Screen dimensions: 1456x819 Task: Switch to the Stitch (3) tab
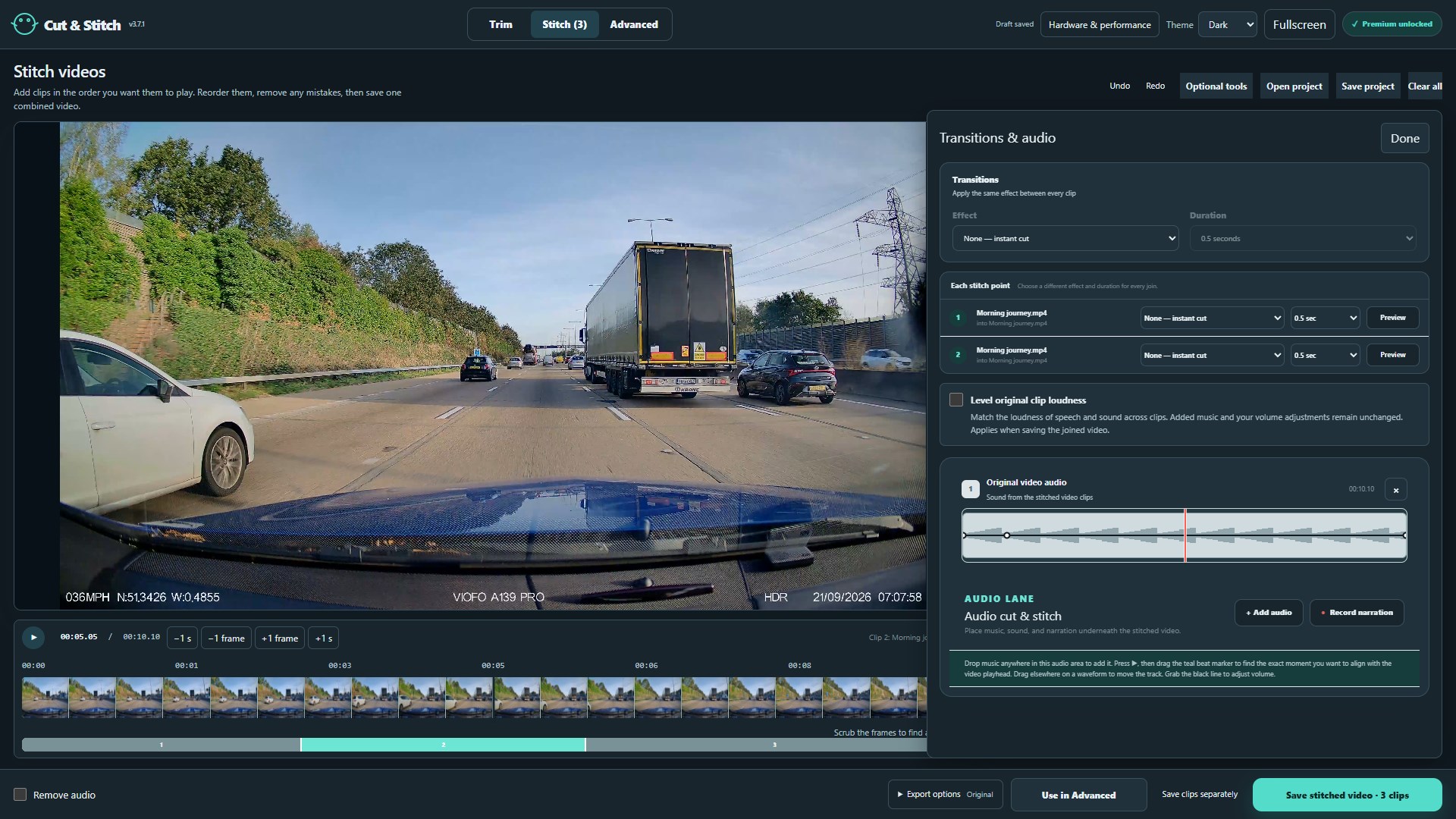click(x=564, y=24)
